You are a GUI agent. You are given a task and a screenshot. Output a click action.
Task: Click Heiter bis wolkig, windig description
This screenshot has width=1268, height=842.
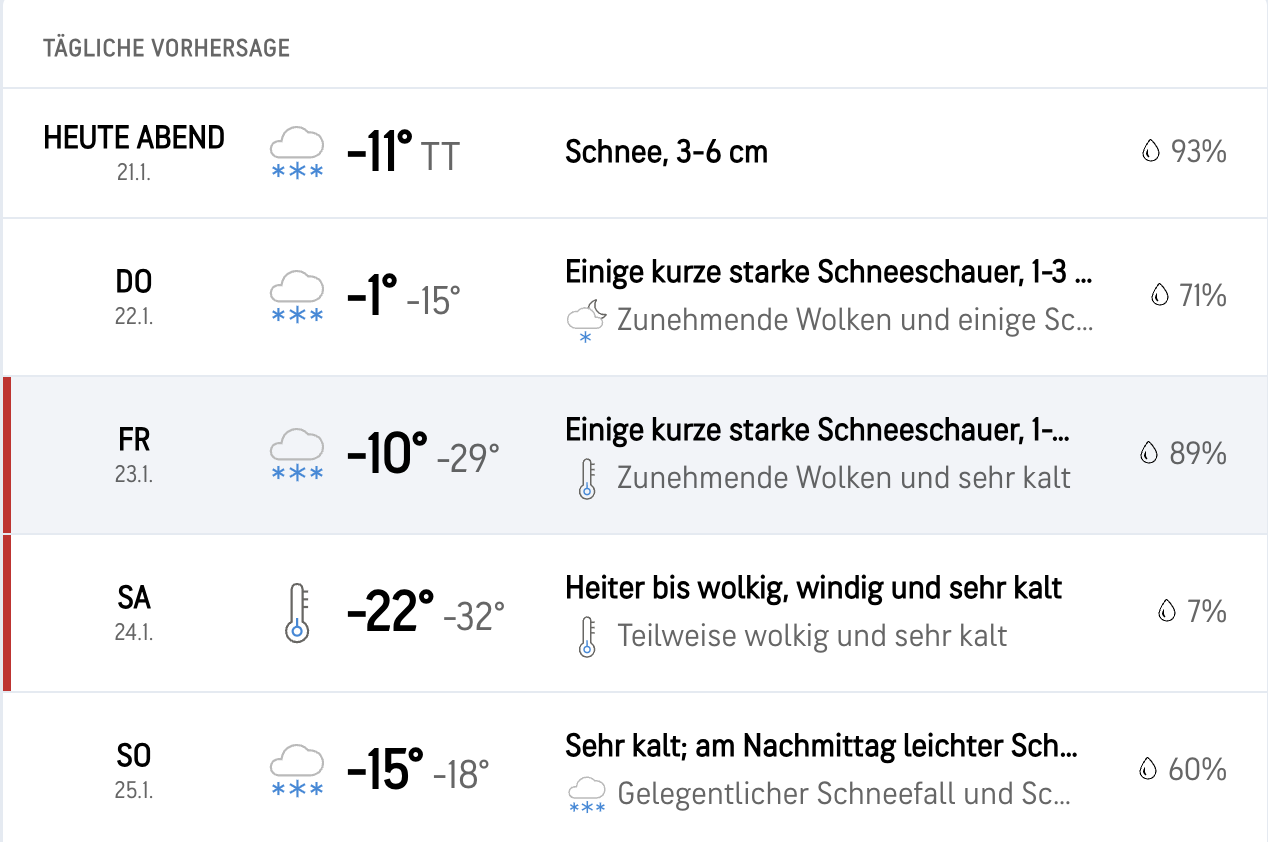813,587
